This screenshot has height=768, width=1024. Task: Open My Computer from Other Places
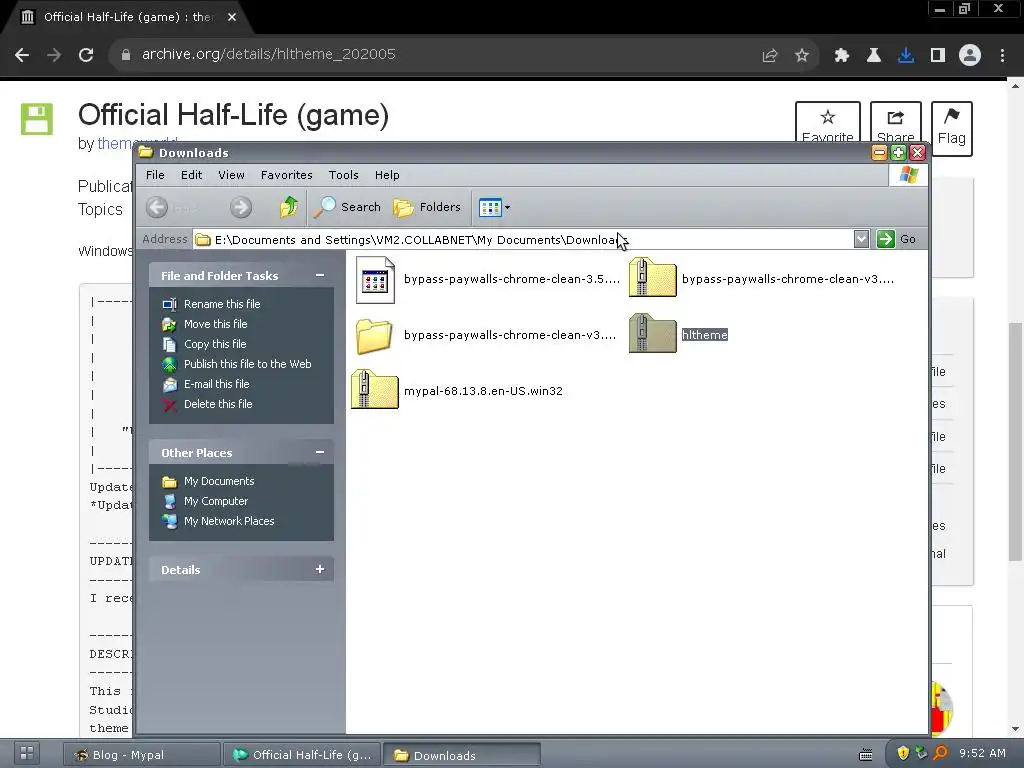[216, 502]
